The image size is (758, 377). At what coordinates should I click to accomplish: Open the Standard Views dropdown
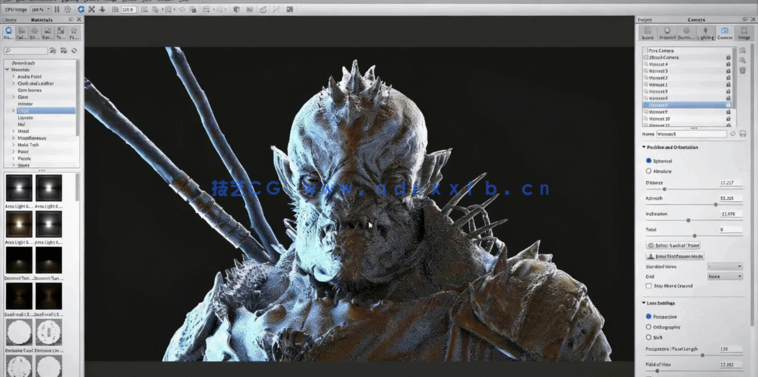(725, 266)
